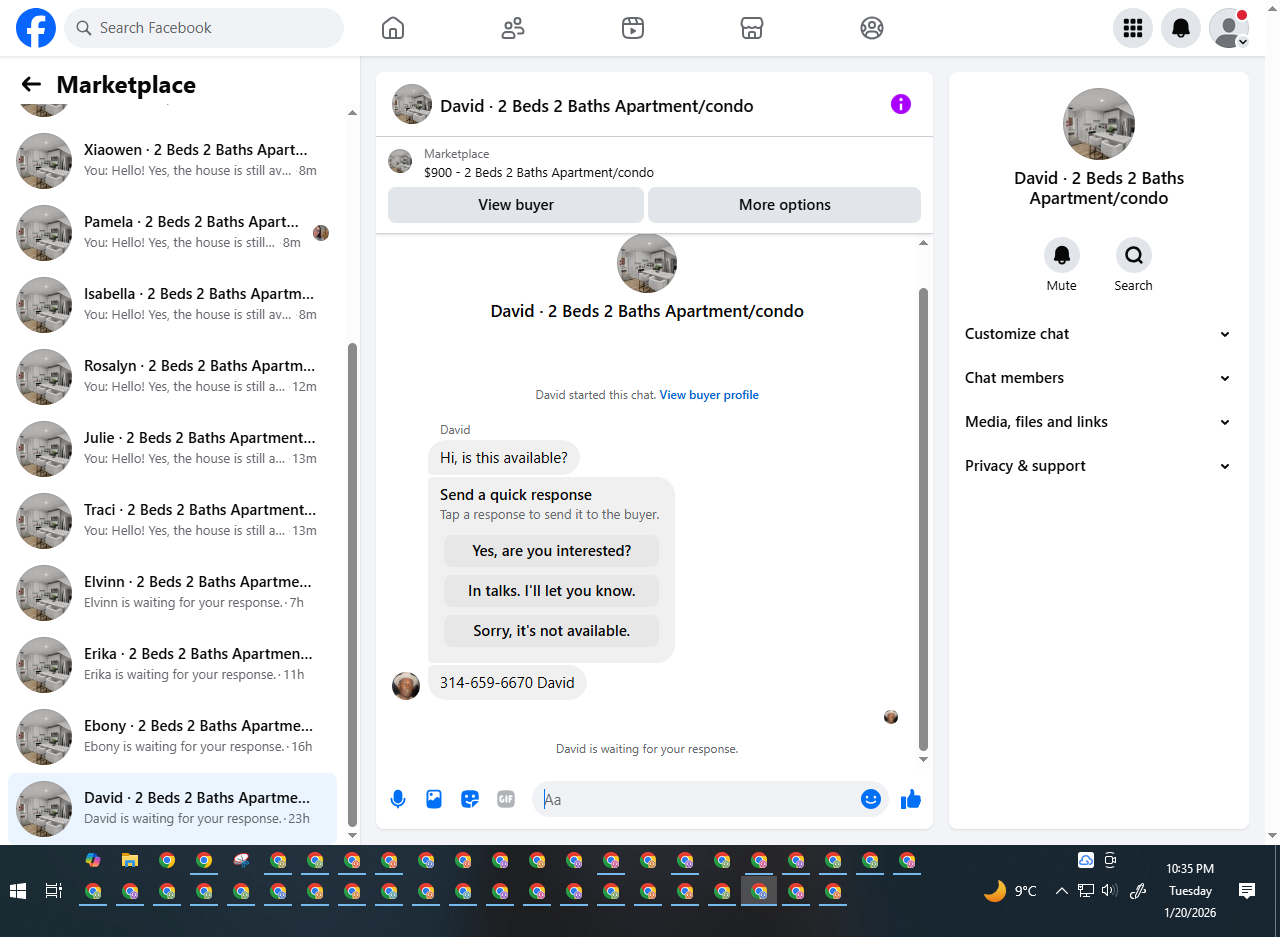Click the Facebook logo
Viewport: 1280px width, 937px height.
[36, 28]
